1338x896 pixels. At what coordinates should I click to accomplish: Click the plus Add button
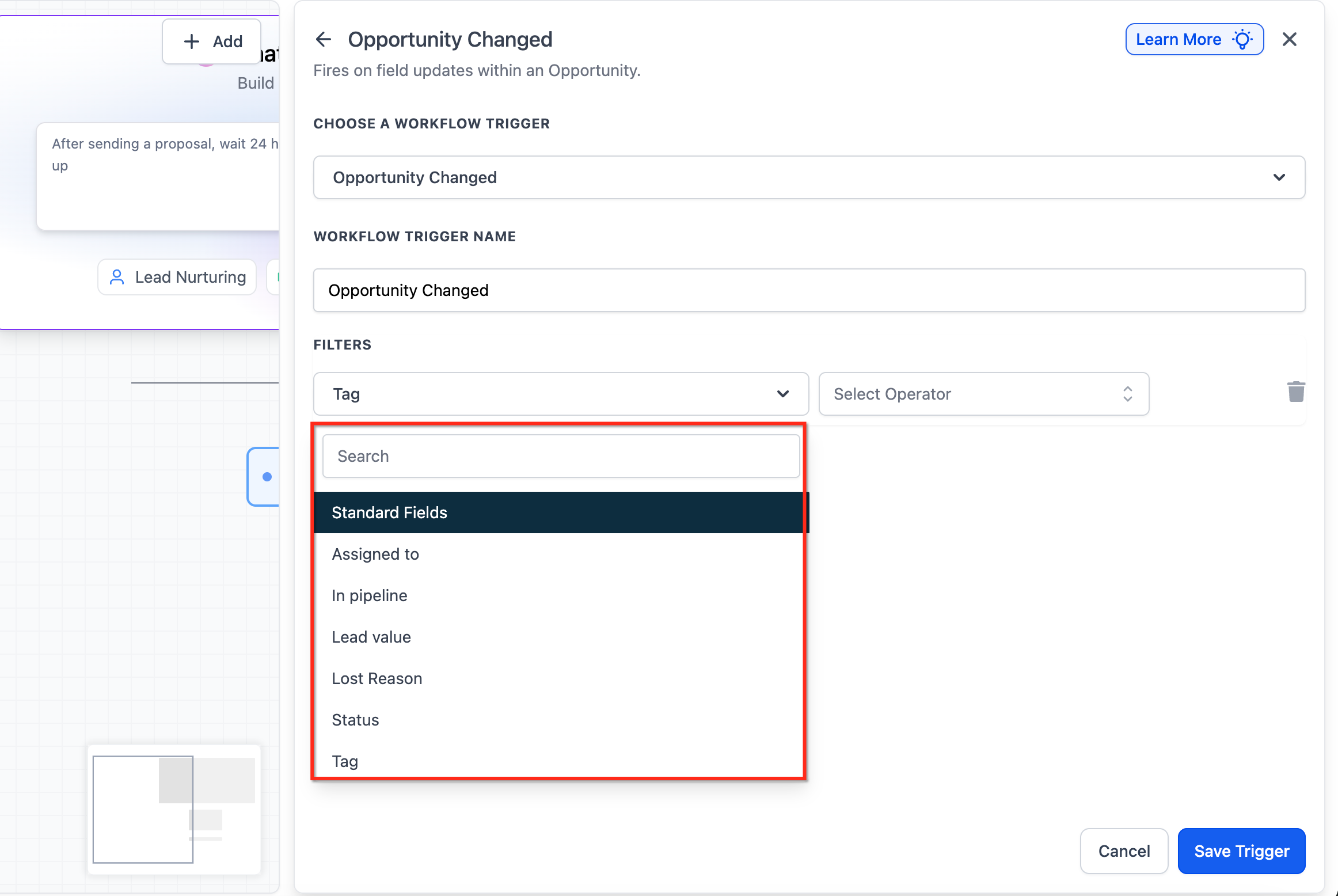click(x=212, y=41)
